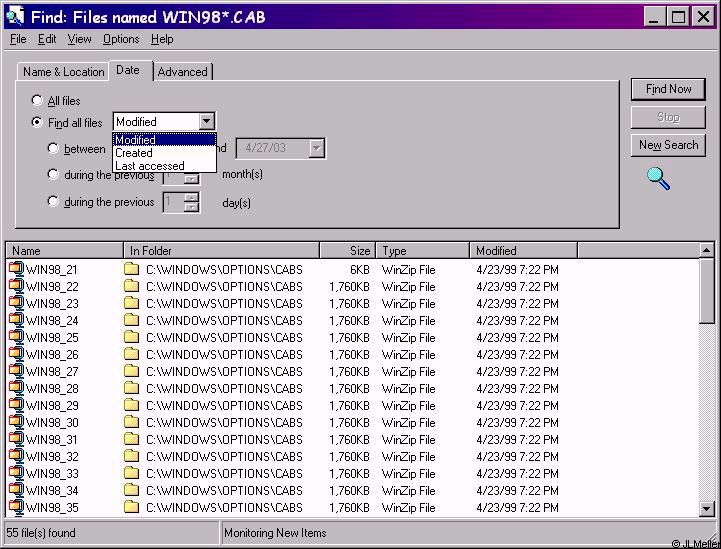Click folder icon in WIN98_26 row
This screenshot has width=721, height=549.
(132, 354)
